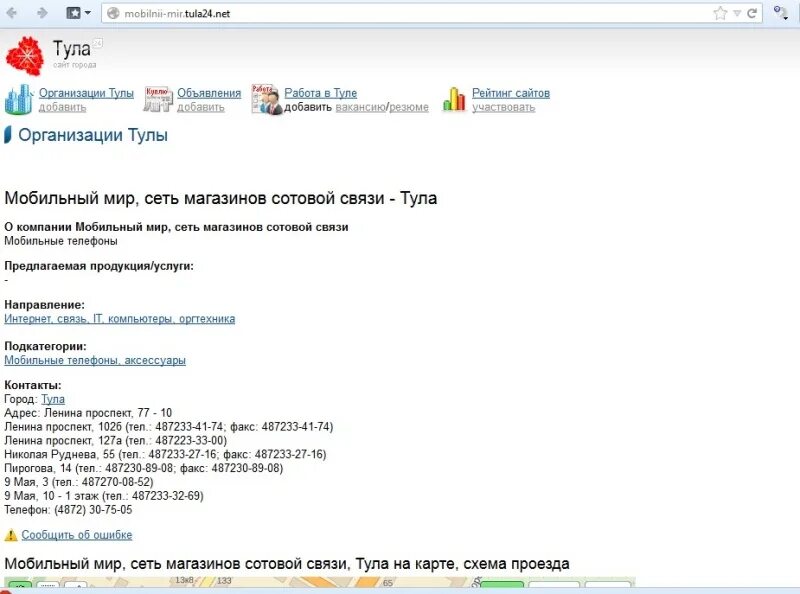Click the globe site identity icon
Image resolution: width=800 pixels, height=594 pixels.
click(x=113, y=13)
